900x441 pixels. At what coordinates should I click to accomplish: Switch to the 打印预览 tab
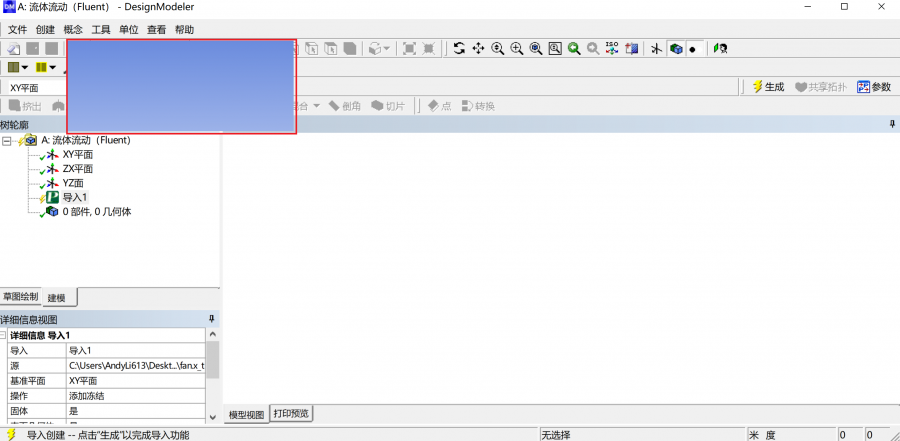point(291,413)
